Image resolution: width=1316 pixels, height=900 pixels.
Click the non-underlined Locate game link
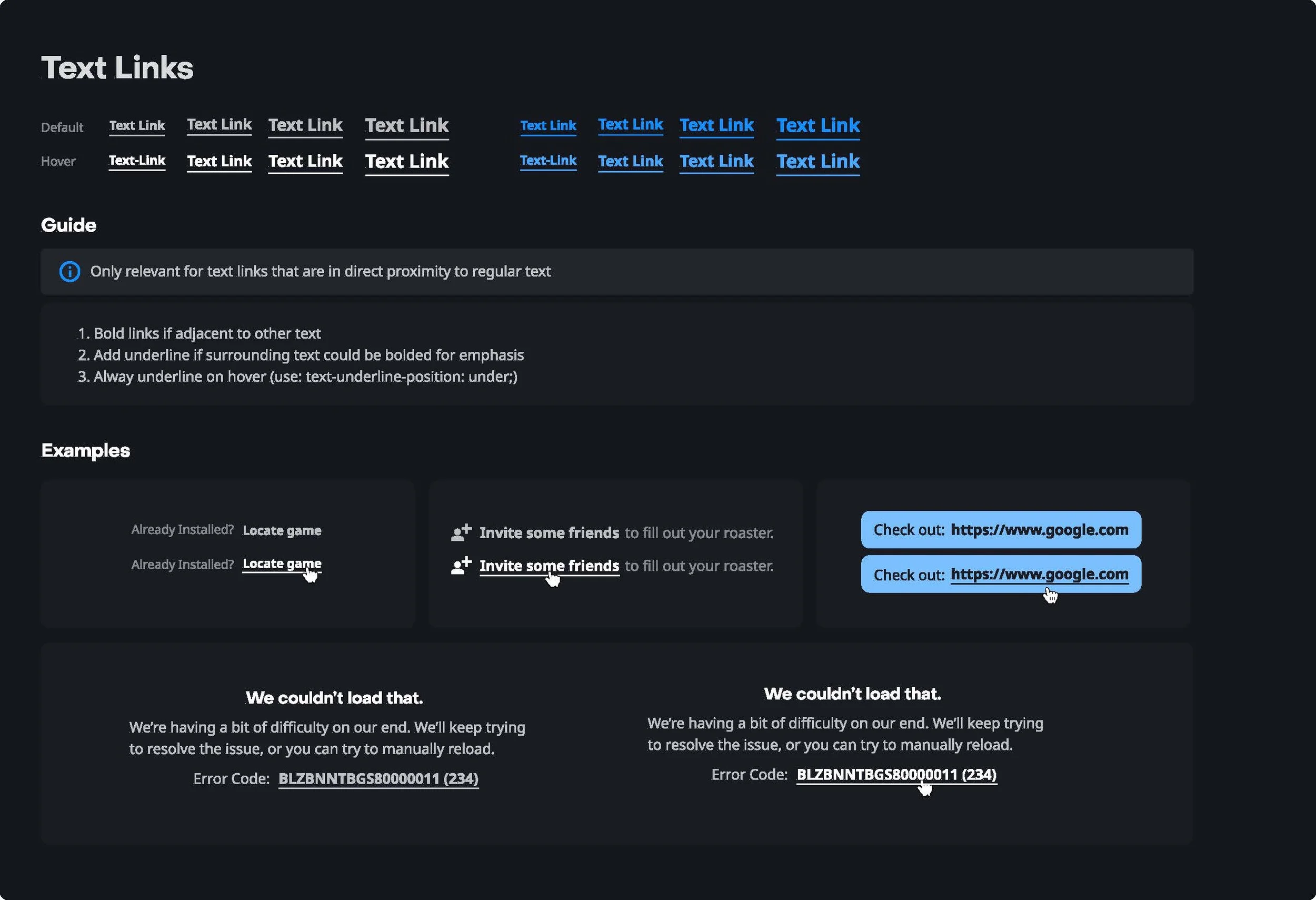click(x=282, y=530)
